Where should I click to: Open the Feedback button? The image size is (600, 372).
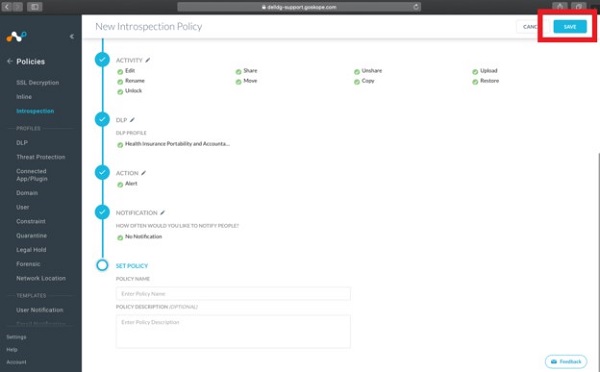(x=566, y=361)
